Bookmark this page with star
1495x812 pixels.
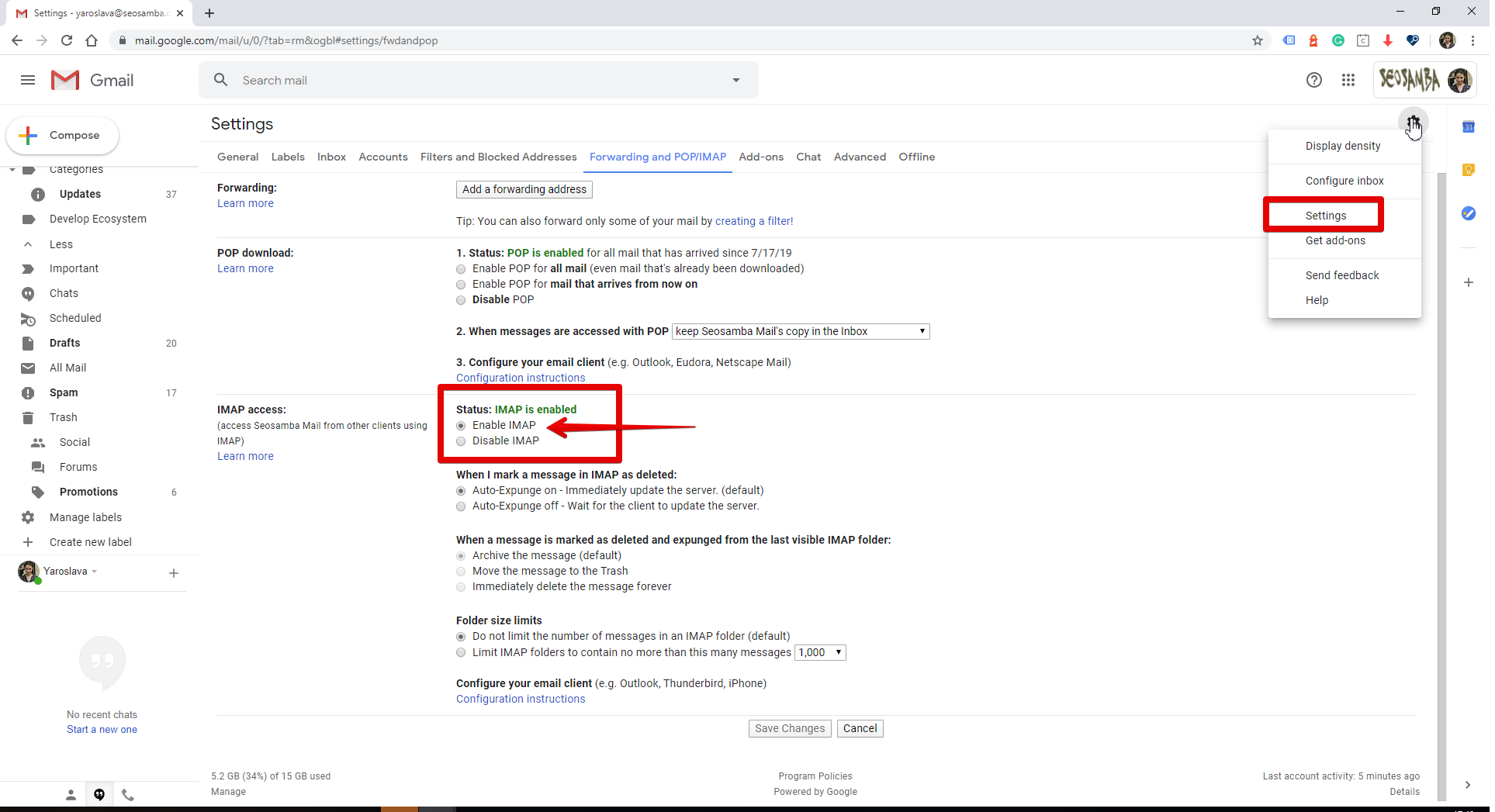(x=1258, y=40)
